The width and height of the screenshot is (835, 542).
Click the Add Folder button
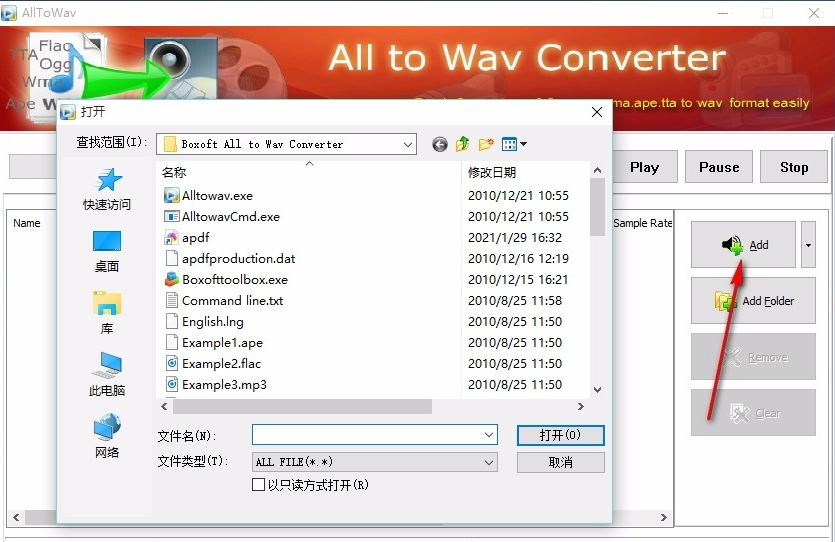coord(753,301)
